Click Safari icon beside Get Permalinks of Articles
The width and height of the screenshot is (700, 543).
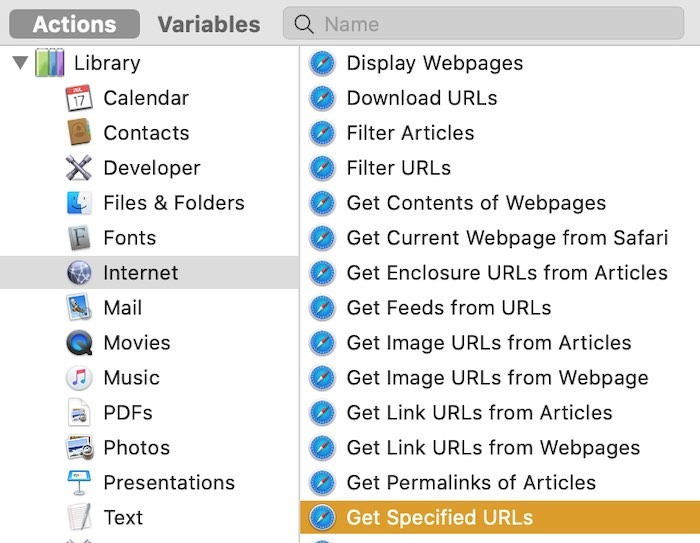[x=322, y=482]
